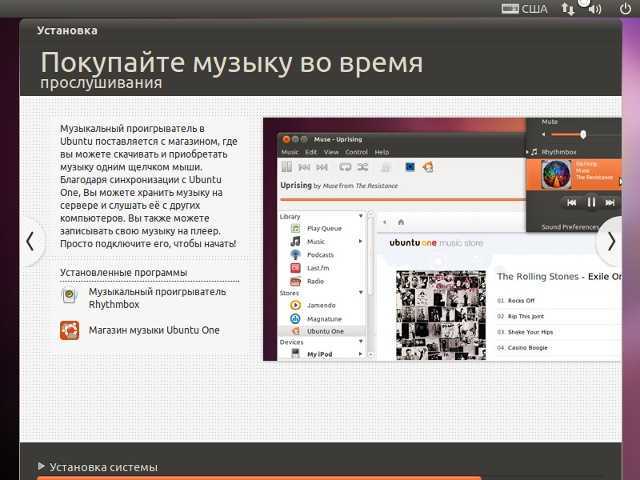Collapse the Stores section arrow
Image resolution: width=640 pixels, height=480 pixels.
point(360,292)
